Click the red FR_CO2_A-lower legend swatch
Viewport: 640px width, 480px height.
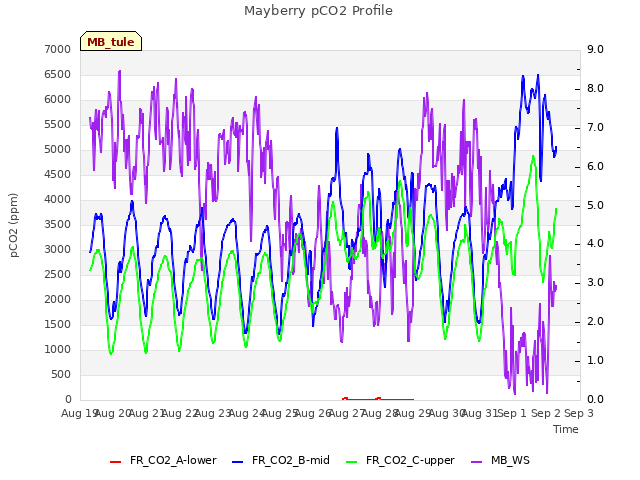(x=116, y=462)
